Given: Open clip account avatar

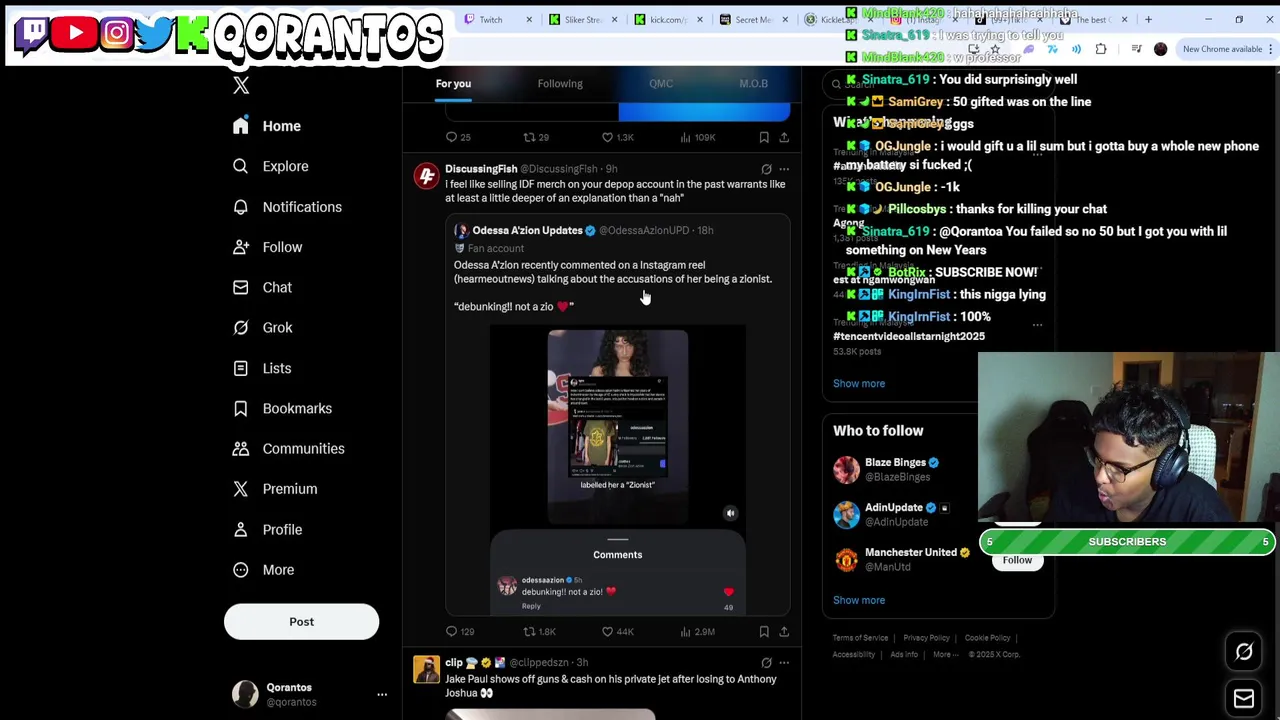Looking at the screenshot, I should click(x=427, y=669).
